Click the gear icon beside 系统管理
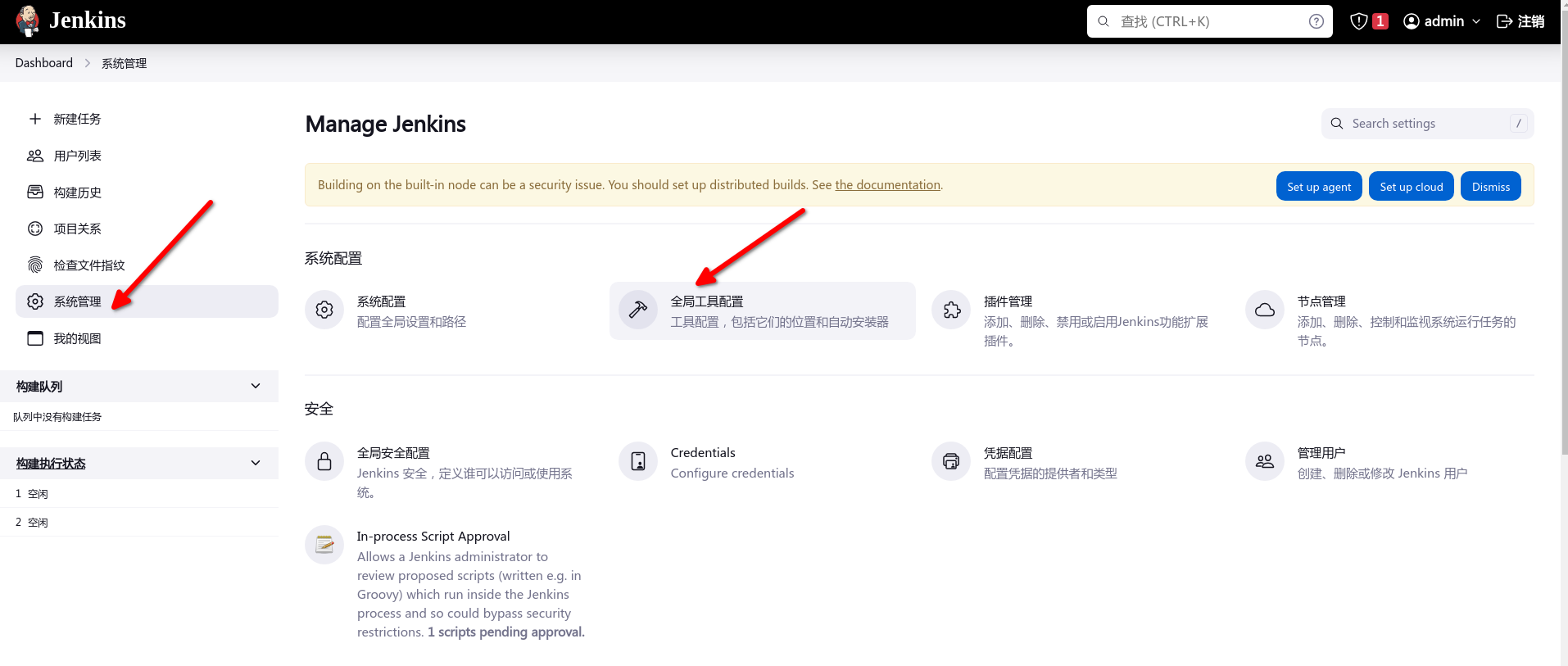The height and width of the screenshot is (666, 1568). [x=35, y=301]
